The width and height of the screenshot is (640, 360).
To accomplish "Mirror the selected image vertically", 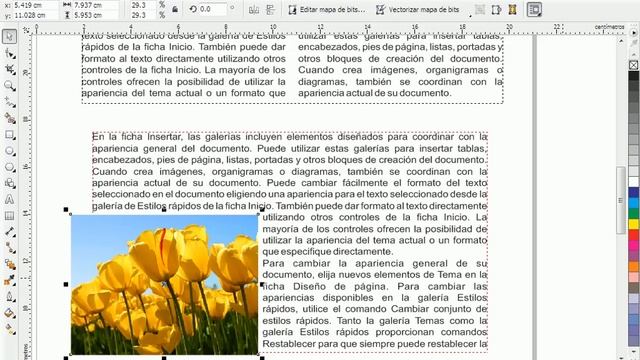I will [x=270, y=10].
